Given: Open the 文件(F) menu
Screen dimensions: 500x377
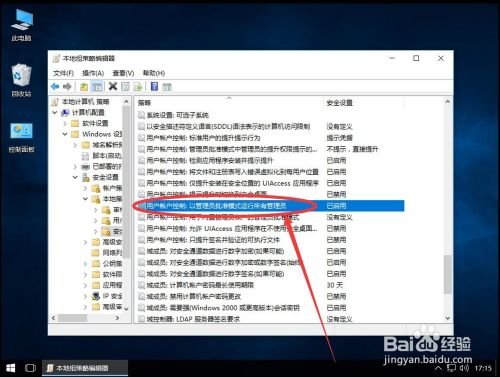Looking at the screenshot, I should [63, 73].
